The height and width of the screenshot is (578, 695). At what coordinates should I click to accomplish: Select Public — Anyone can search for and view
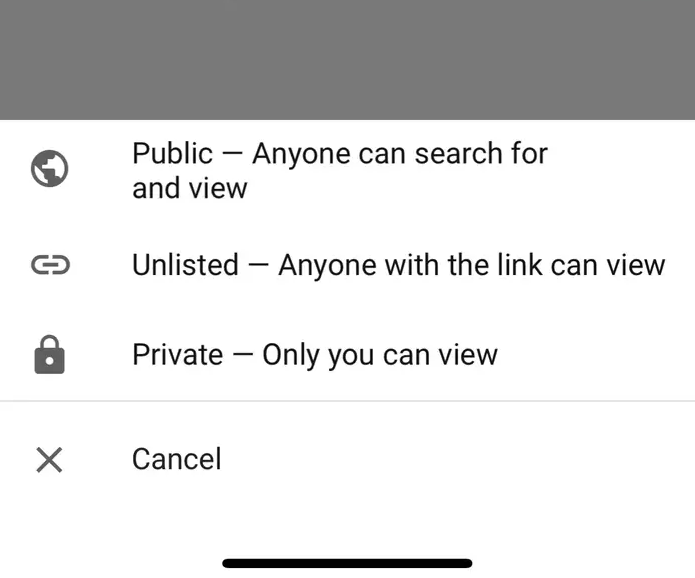(x=348, y=170)
